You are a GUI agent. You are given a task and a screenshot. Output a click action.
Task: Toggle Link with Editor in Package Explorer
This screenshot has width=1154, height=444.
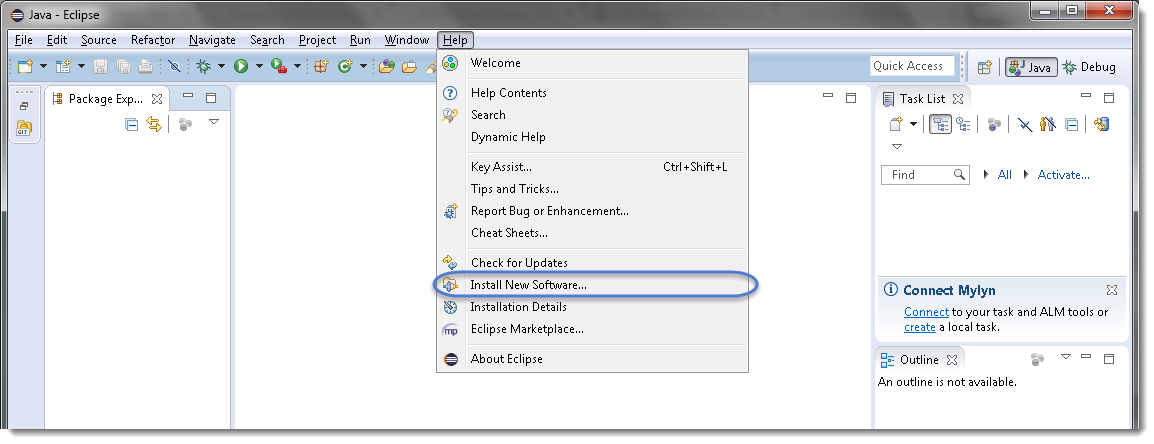[x=154, y=124]
